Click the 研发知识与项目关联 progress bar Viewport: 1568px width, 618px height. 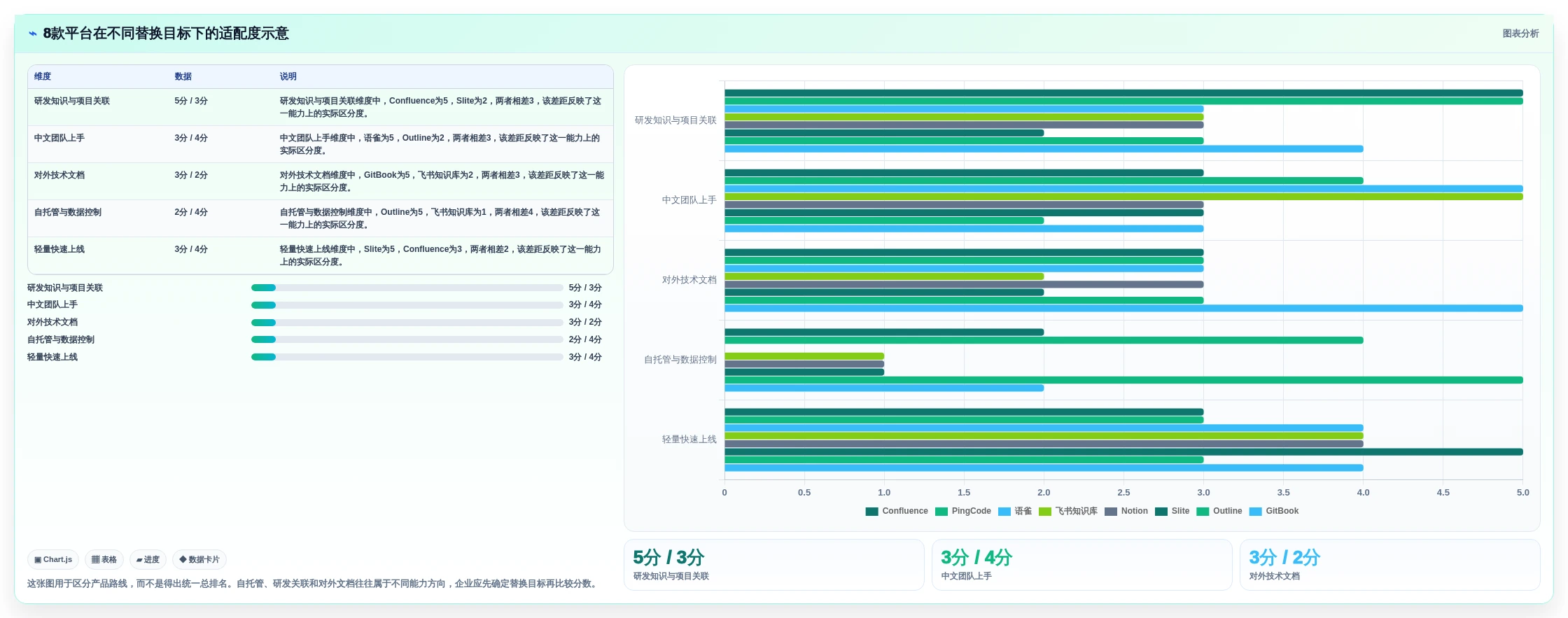tap(407, 288)
